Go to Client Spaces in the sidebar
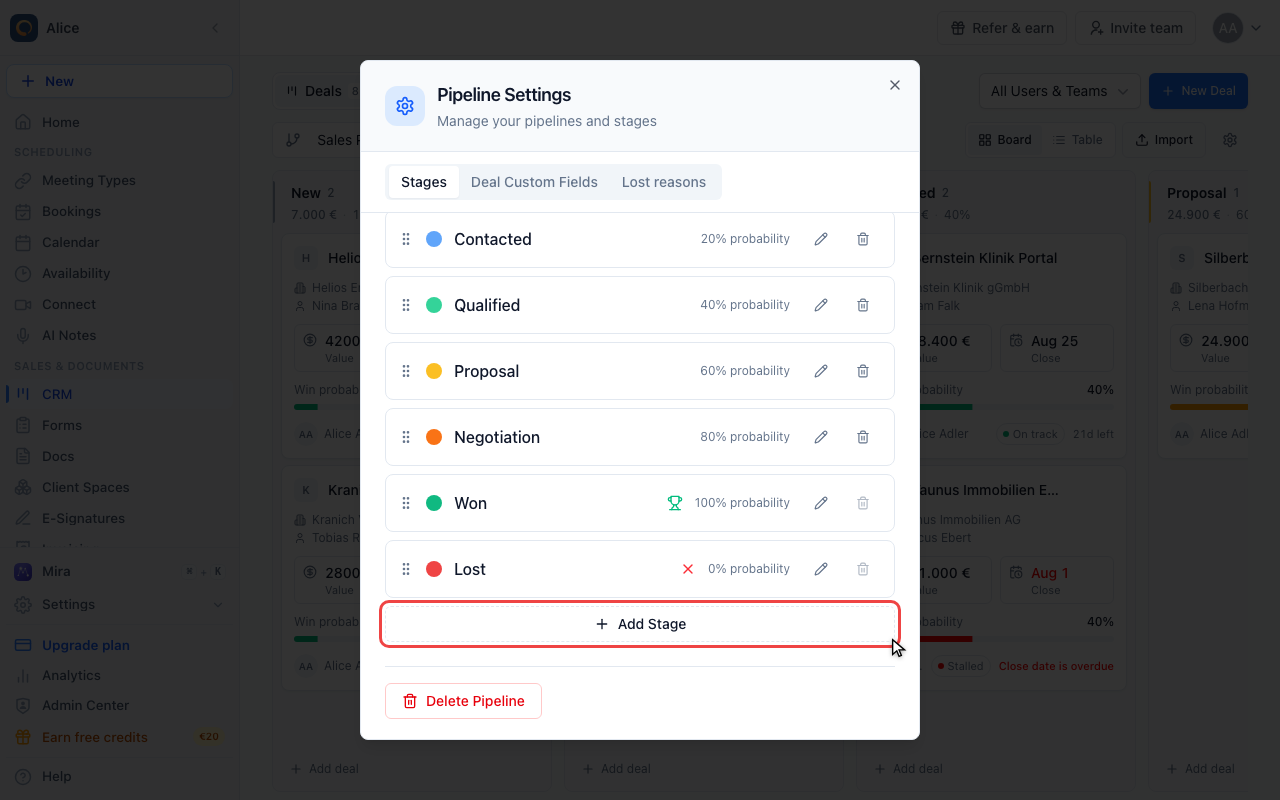Screen dimensions: 1280x800 click(x=120, y=487)
